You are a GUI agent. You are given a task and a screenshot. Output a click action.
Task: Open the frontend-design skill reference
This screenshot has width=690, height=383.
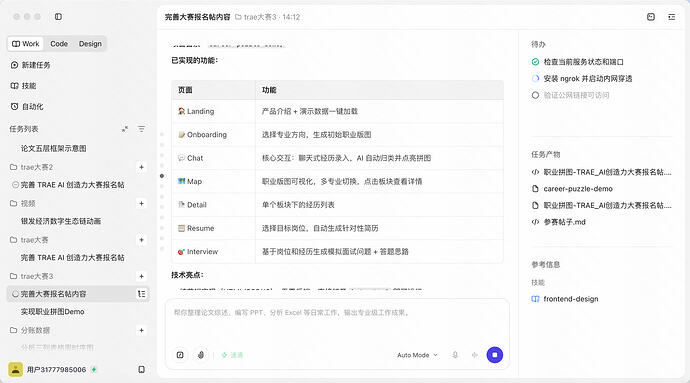565,299
